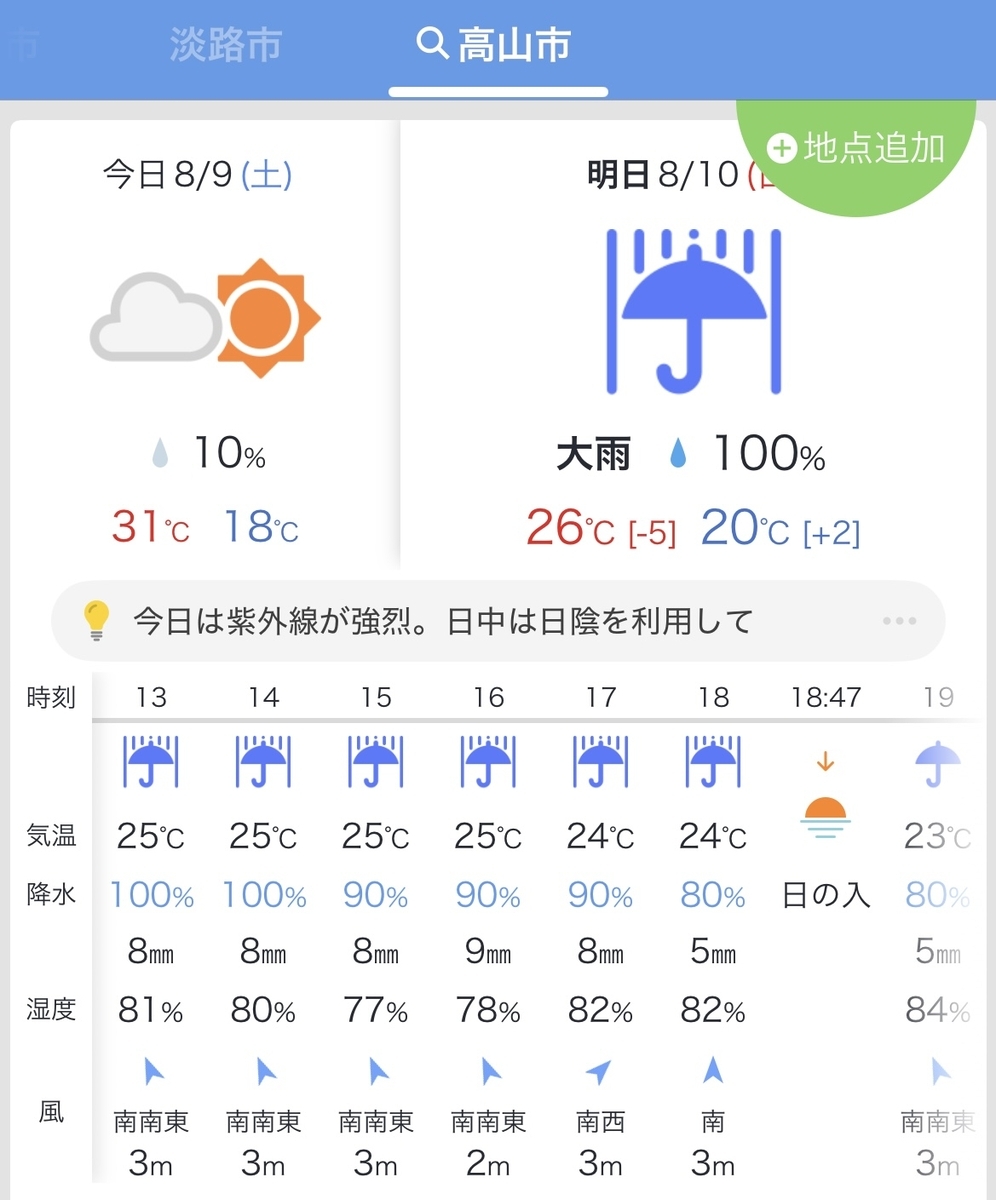Tap the 16時 rain umbrella icon

[x=488, y=762]
